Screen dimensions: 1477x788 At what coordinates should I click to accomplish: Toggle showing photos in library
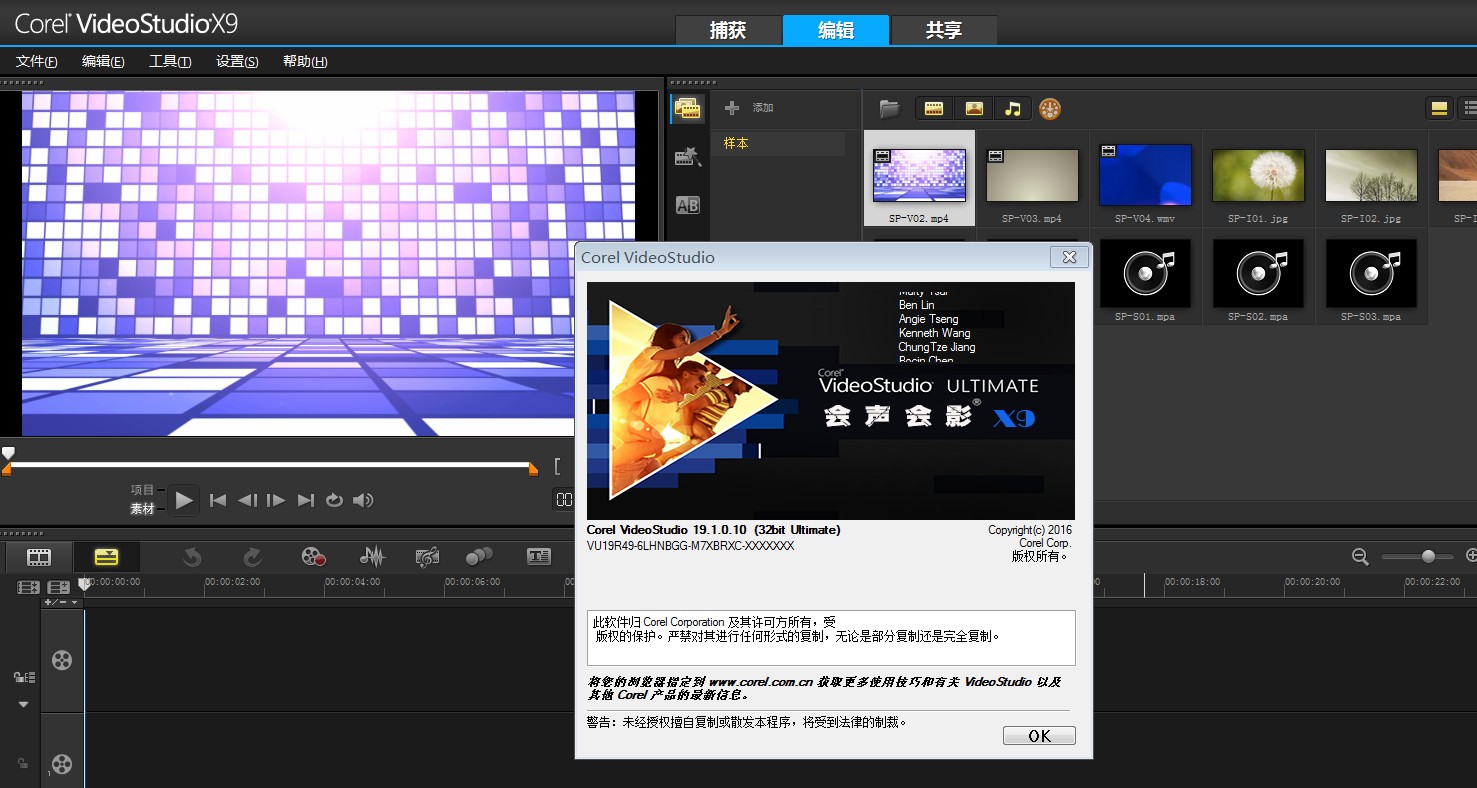pos(974,109)
